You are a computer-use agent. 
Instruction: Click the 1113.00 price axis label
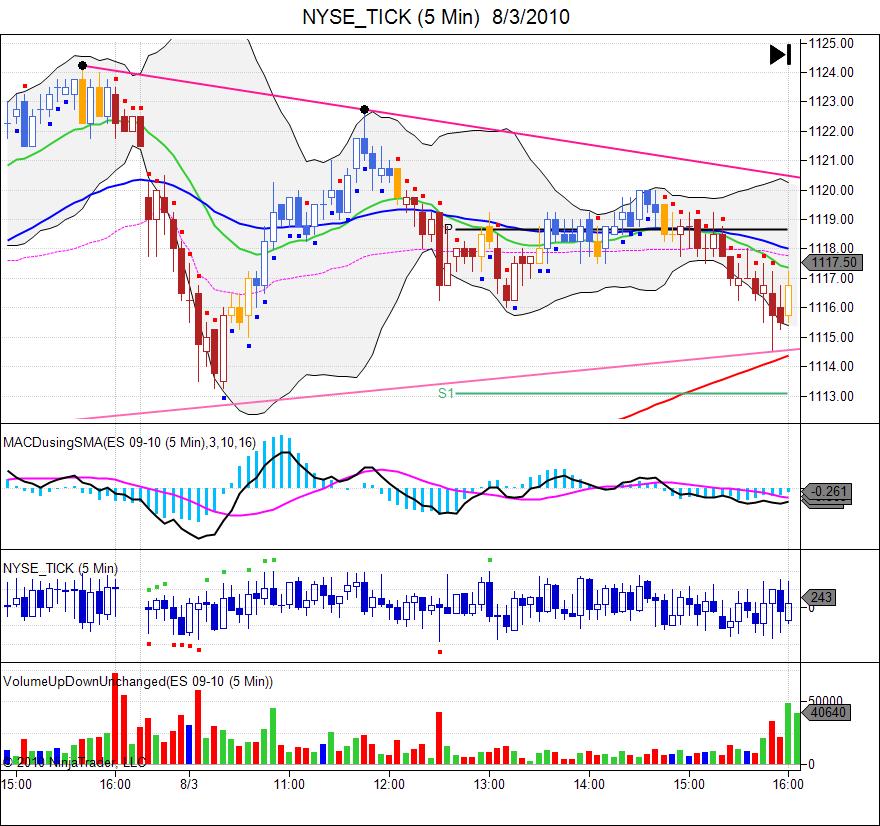click(831, 396)
